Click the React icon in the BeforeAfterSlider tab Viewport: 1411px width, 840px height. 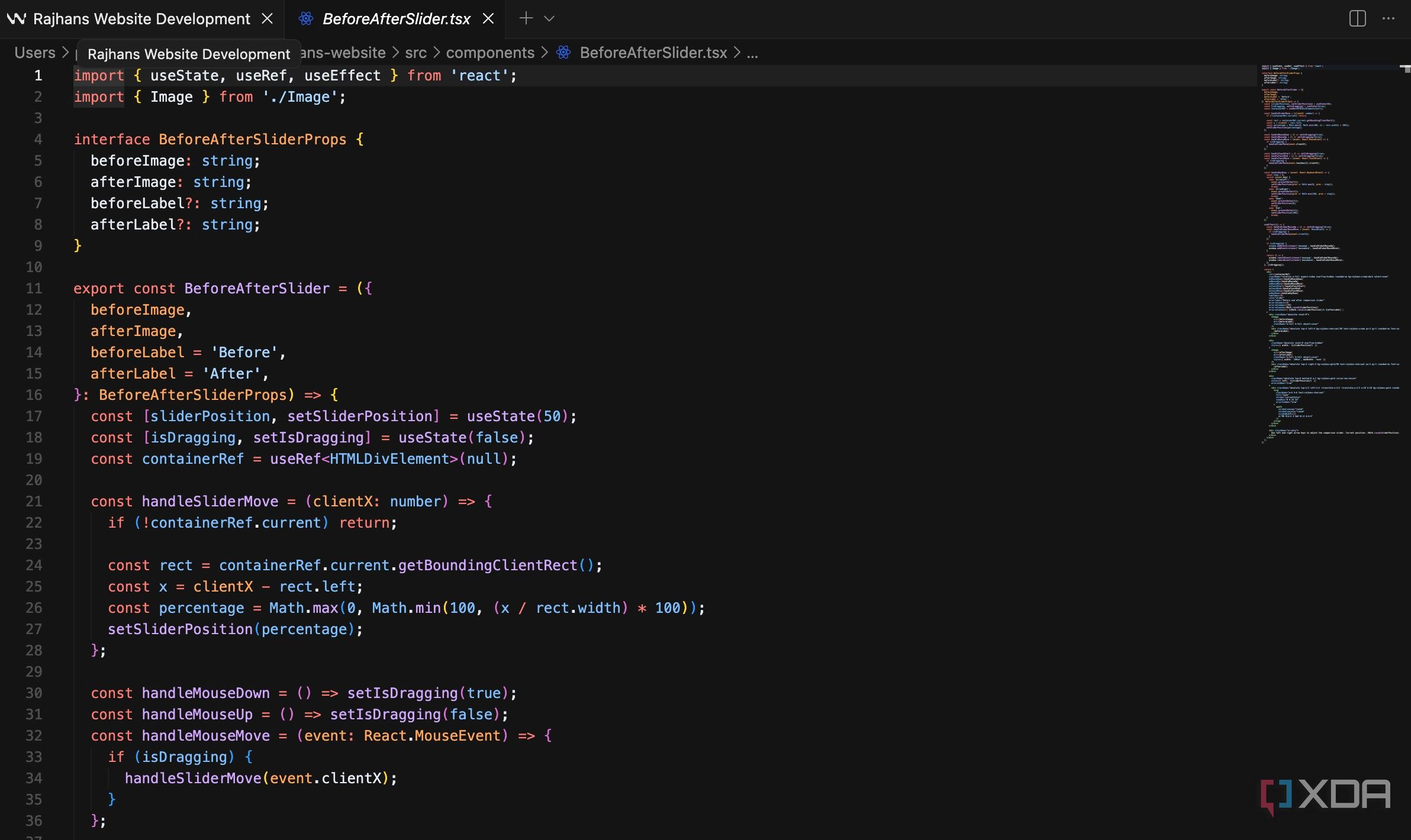click(x=305, y=19)
